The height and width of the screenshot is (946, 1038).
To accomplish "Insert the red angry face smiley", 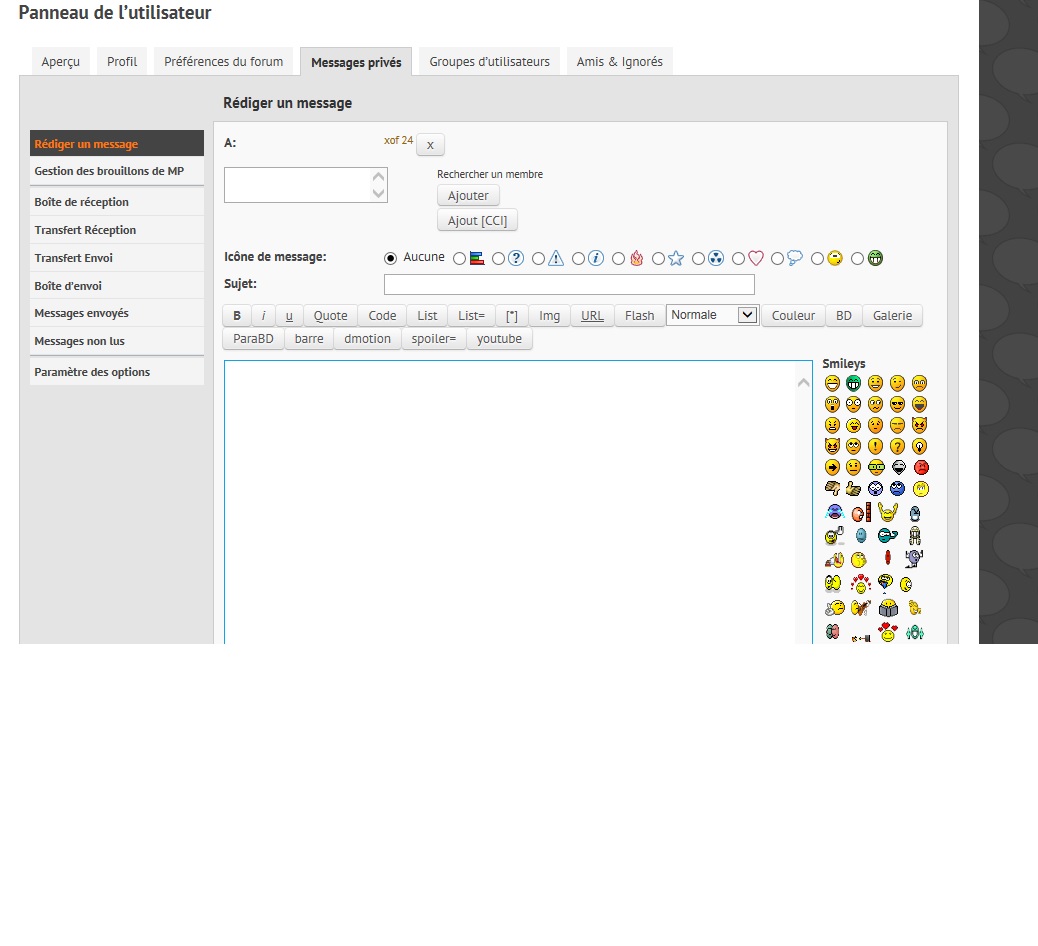I will [921, 467].
